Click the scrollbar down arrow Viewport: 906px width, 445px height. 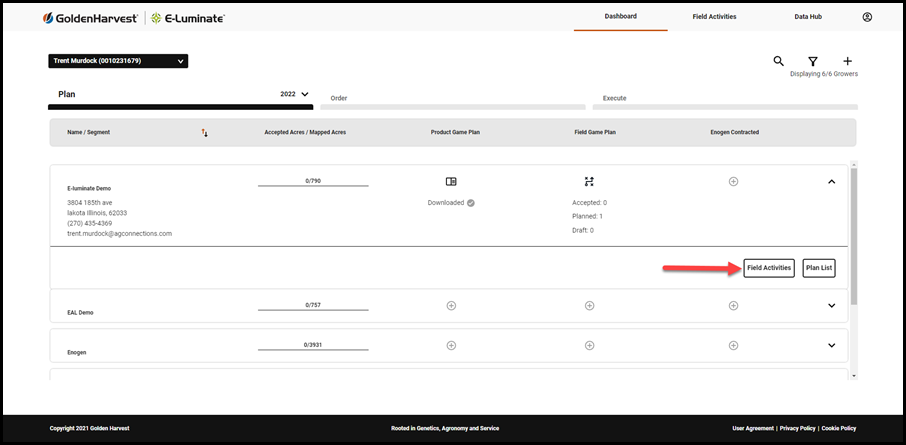(x=854, y=376)
